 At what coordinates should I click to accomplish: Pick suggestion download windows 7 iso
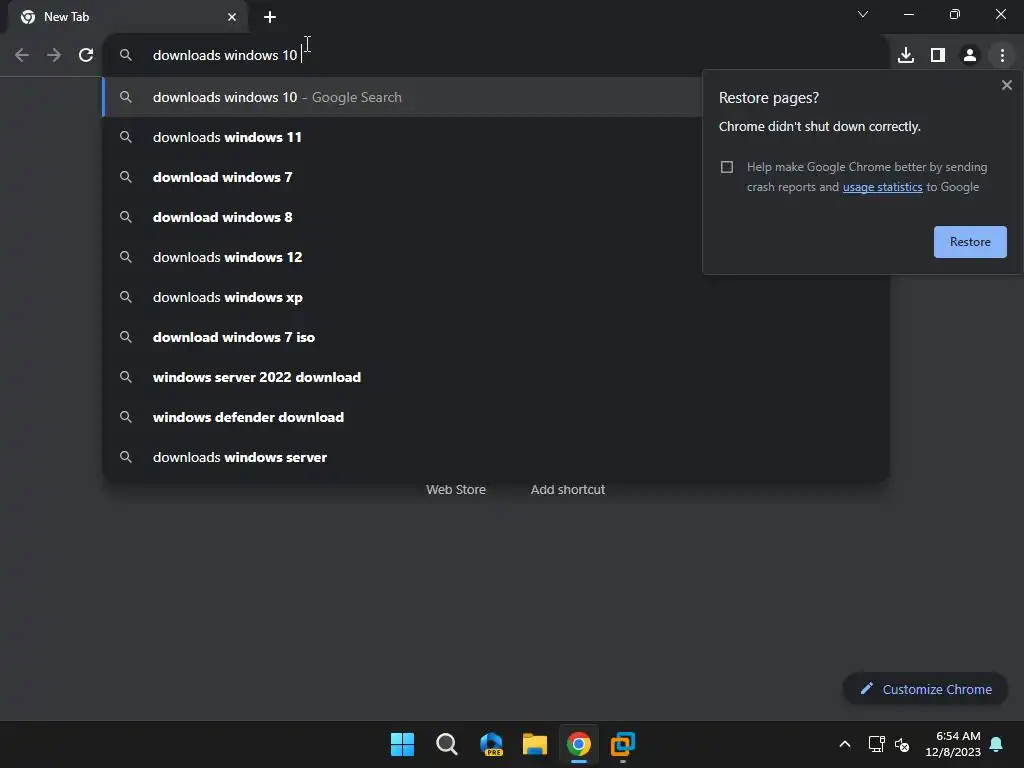496,337
